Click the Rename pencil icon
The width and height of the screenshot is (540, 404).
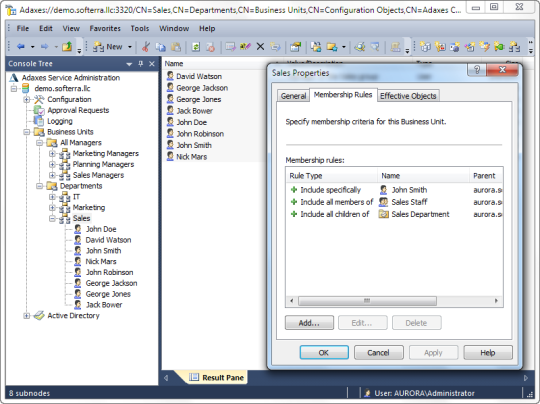245,46
